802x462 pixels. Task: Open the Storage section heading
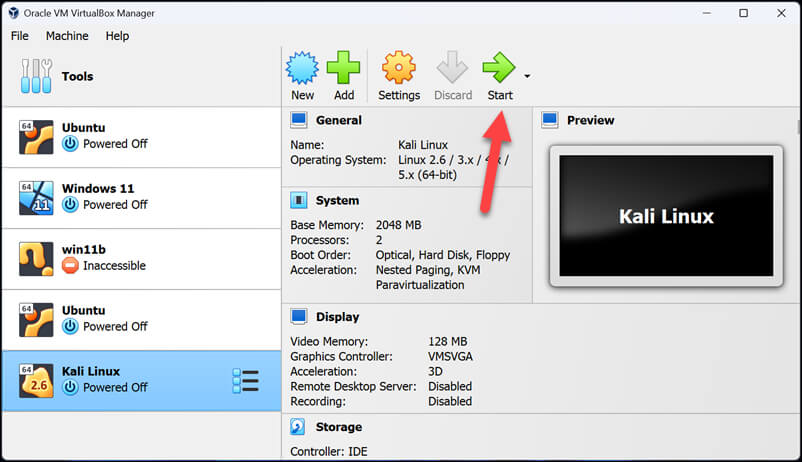339,427
